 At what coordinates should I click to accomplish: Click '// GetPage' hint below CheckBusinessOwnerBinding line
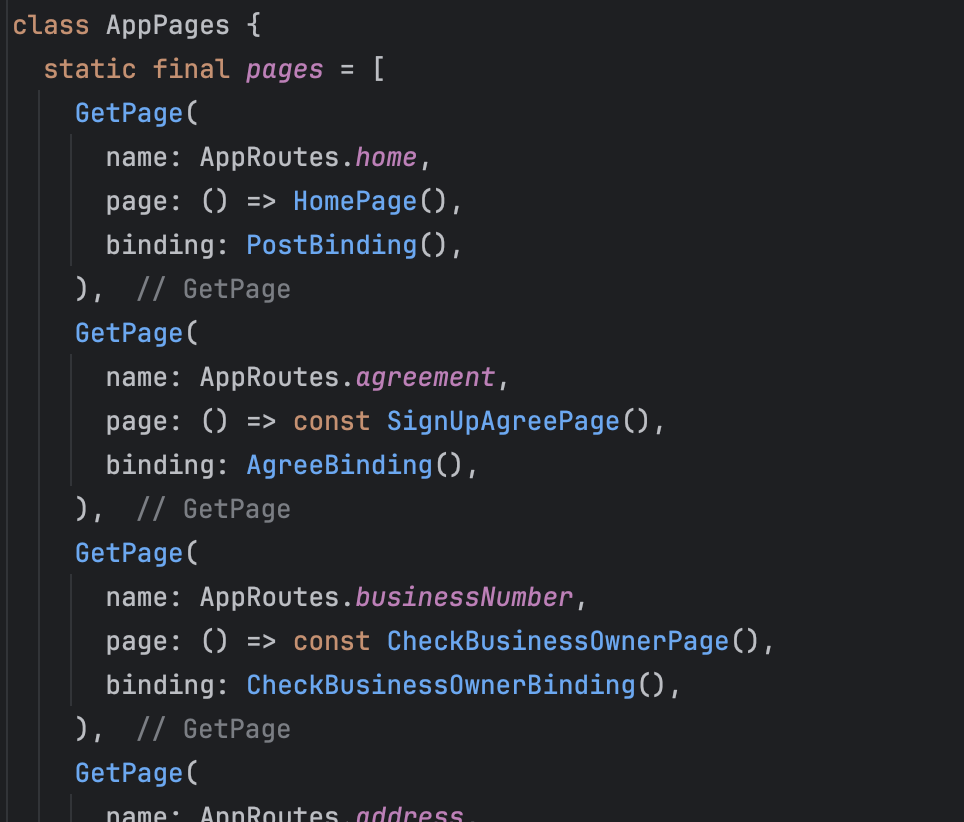[x=213, y=730]
